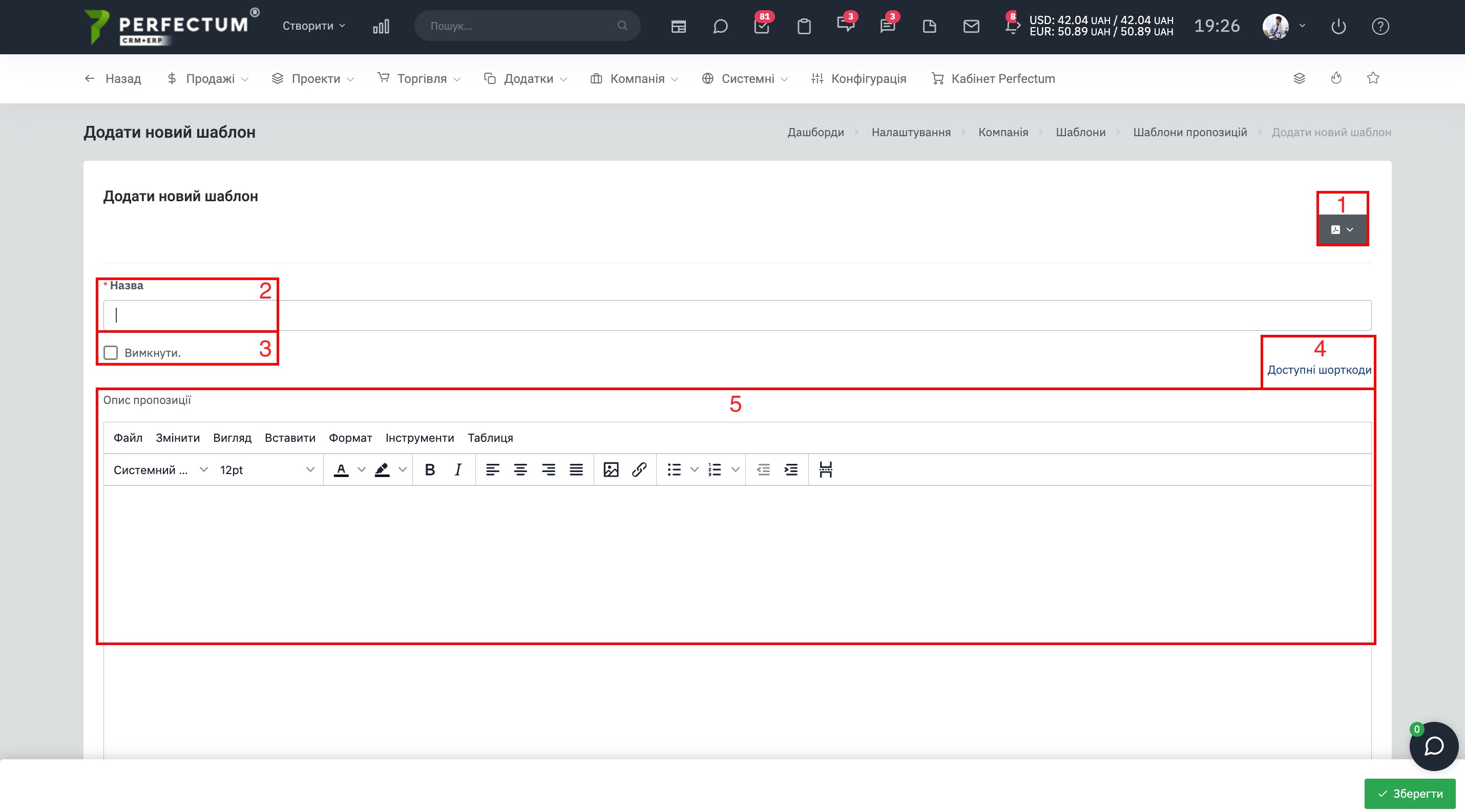The height and width of the screenshot is (812, 1465).
Task: Toggle the Вимкнути checkbox
Action: (x=111, y=353)
